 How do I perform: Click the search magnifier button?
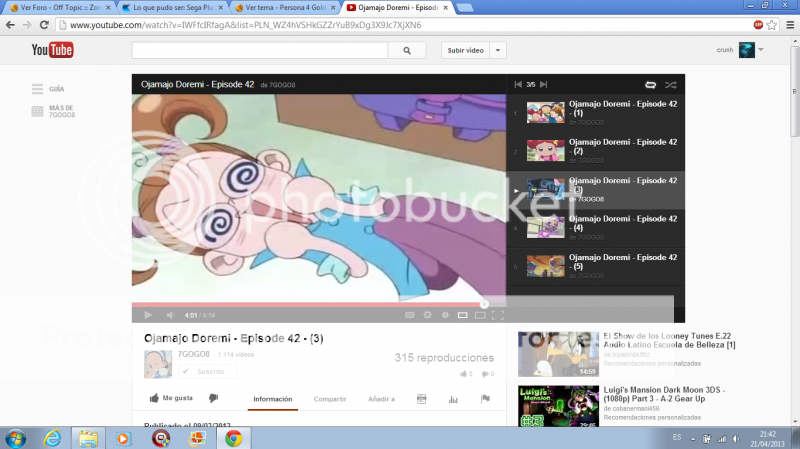point(407,51)
